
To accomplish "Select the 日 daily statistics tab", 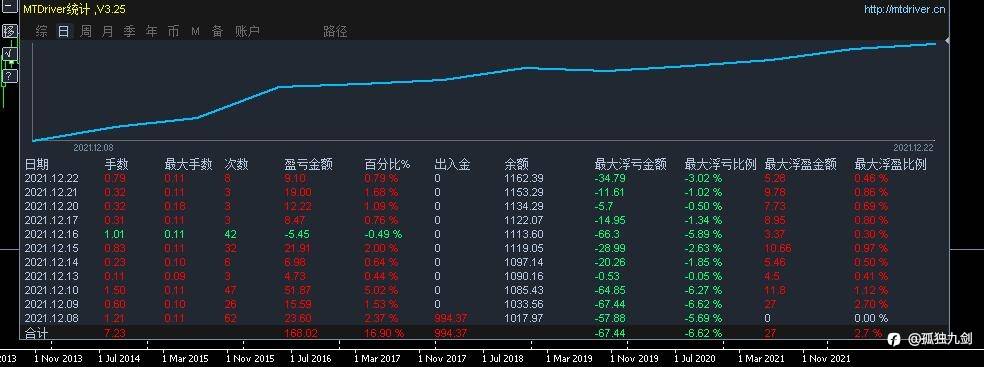I will pyautogui.click(x=63, y=31).
